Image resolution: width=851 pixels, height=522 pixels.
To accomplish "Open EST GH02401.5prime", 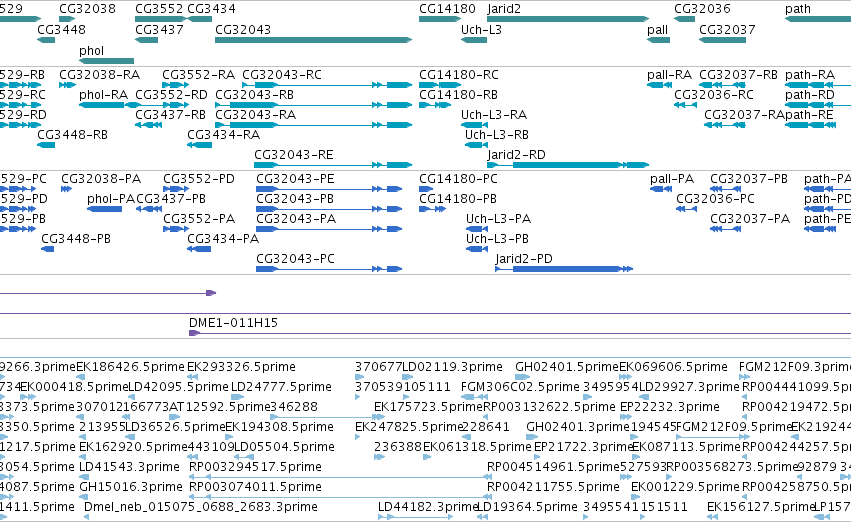I will [x=567, y=367].
